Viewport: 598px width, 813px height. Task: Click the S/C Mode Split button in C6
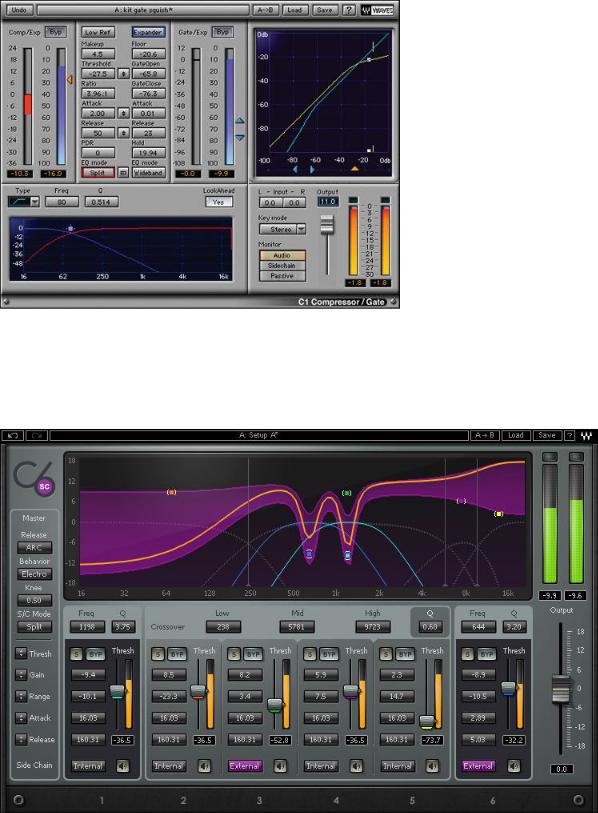[34, 627]
